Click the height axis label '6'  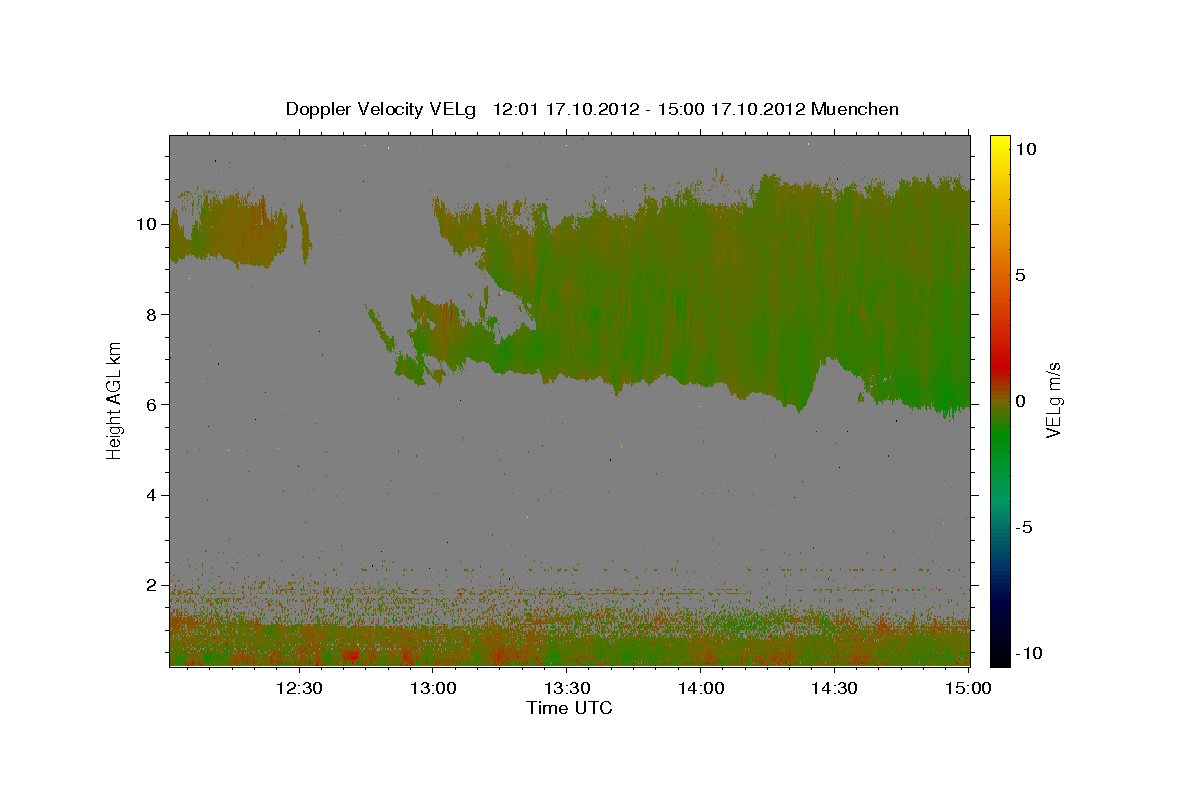tap(150, 405)
